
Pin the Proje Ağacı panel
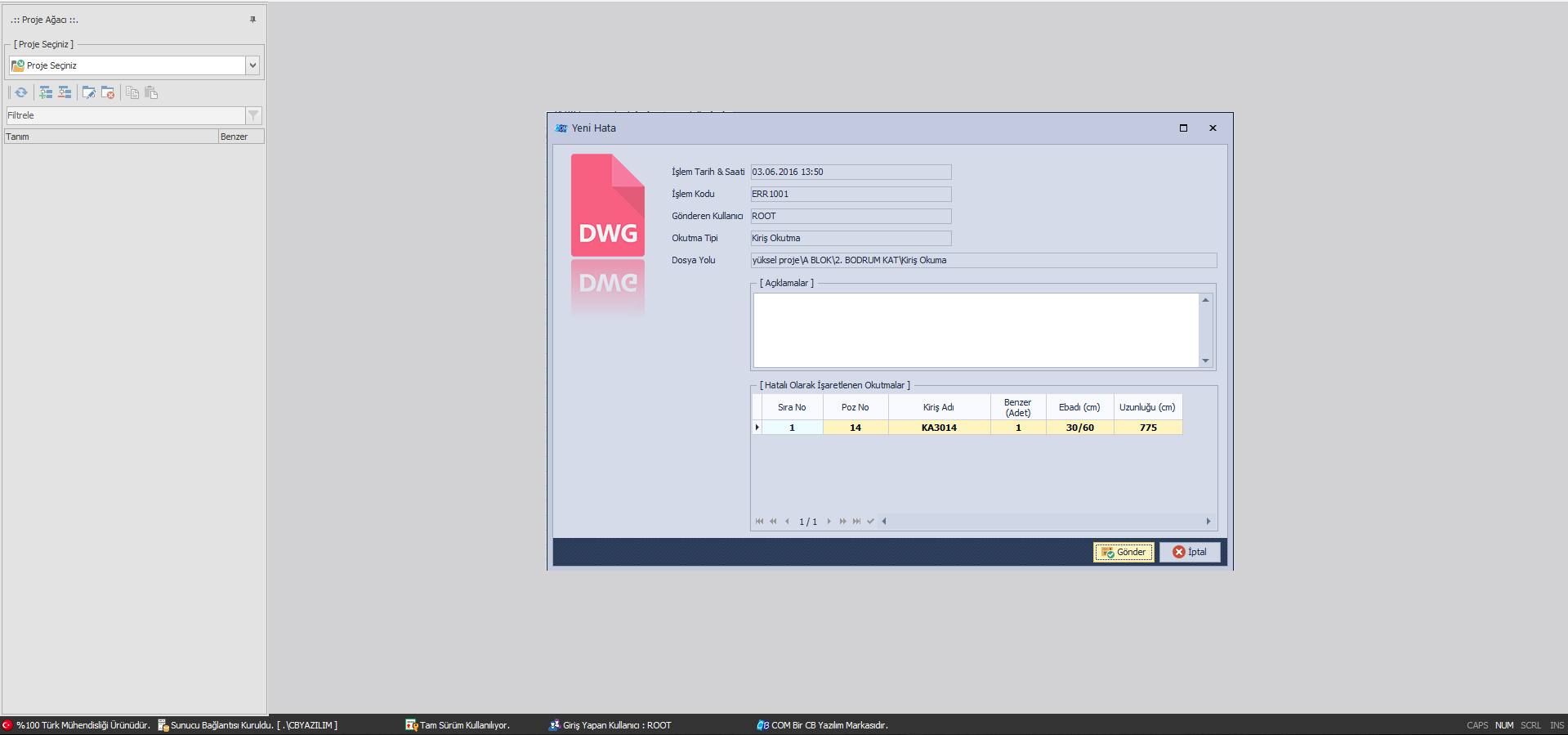click(252, 20)
